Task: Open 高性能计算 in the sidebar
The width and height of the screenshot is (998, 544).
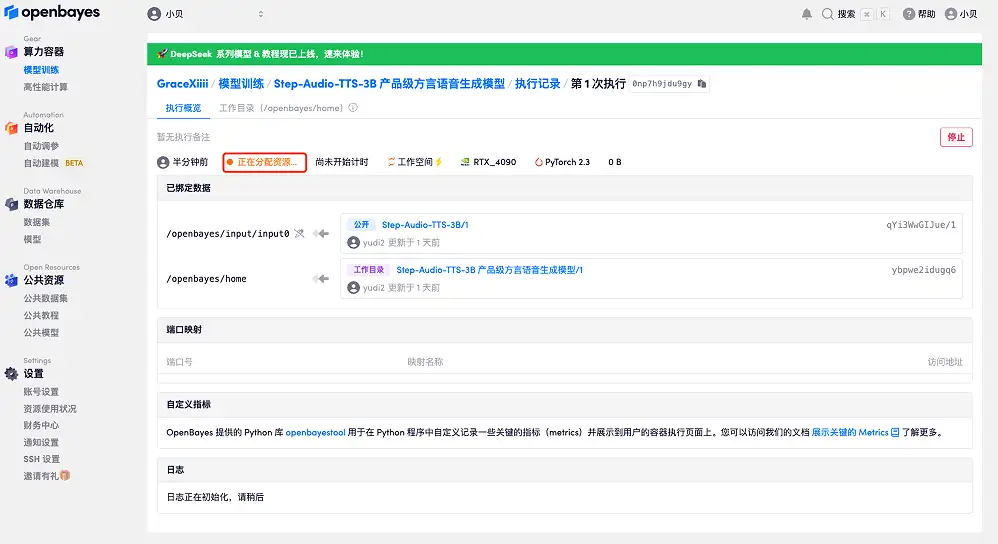Action: click(x=45, y=87)
